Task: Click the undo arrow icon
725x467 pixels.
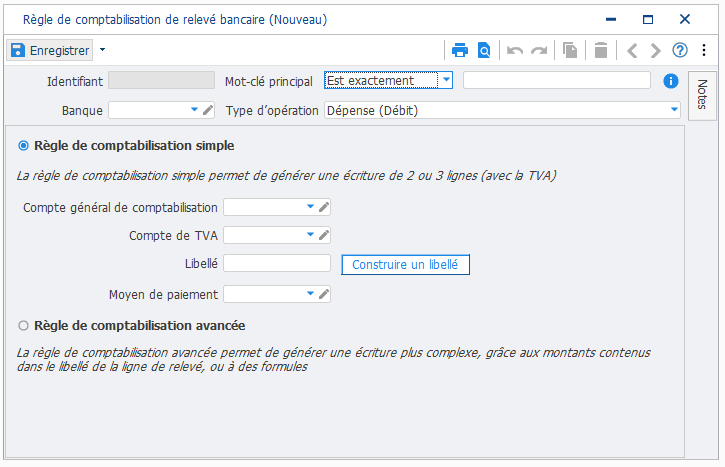Action: click(515, 50)
